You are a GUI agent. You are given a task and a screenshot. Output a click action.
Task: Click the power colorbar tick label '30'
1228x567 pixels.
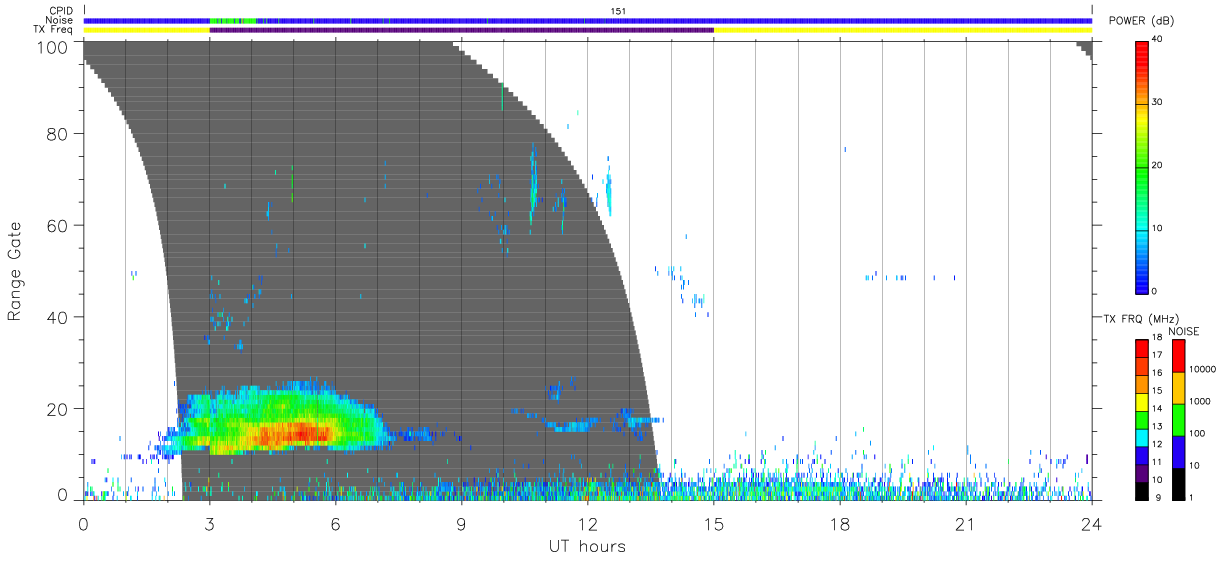pyautogui.click(x=1158, y=102)
